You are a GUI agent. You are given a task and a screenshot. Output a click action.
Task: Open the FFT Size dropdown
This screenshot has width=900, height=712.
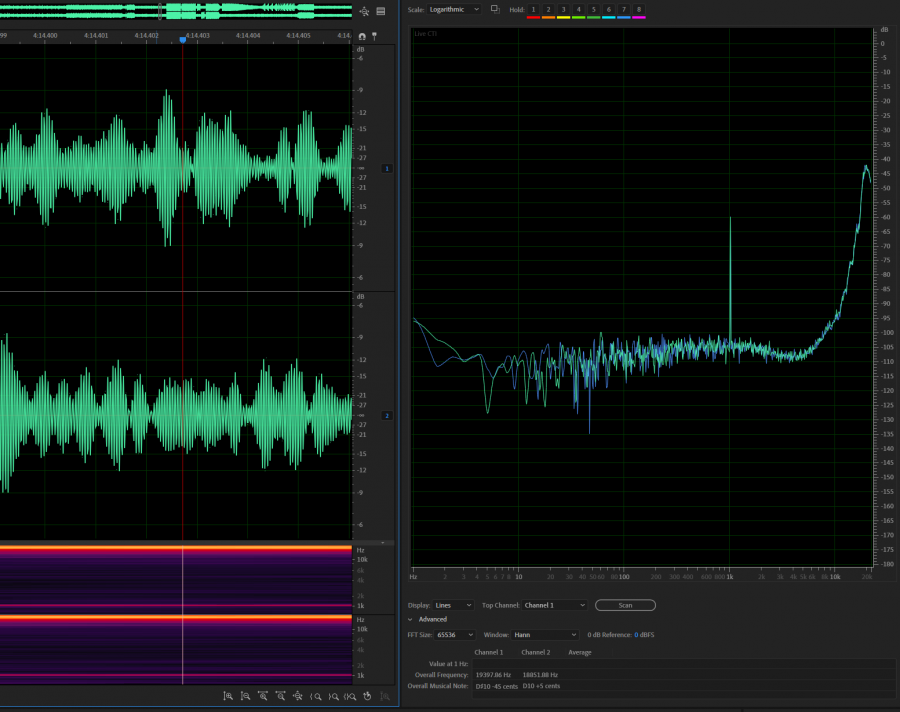[455, 635]
